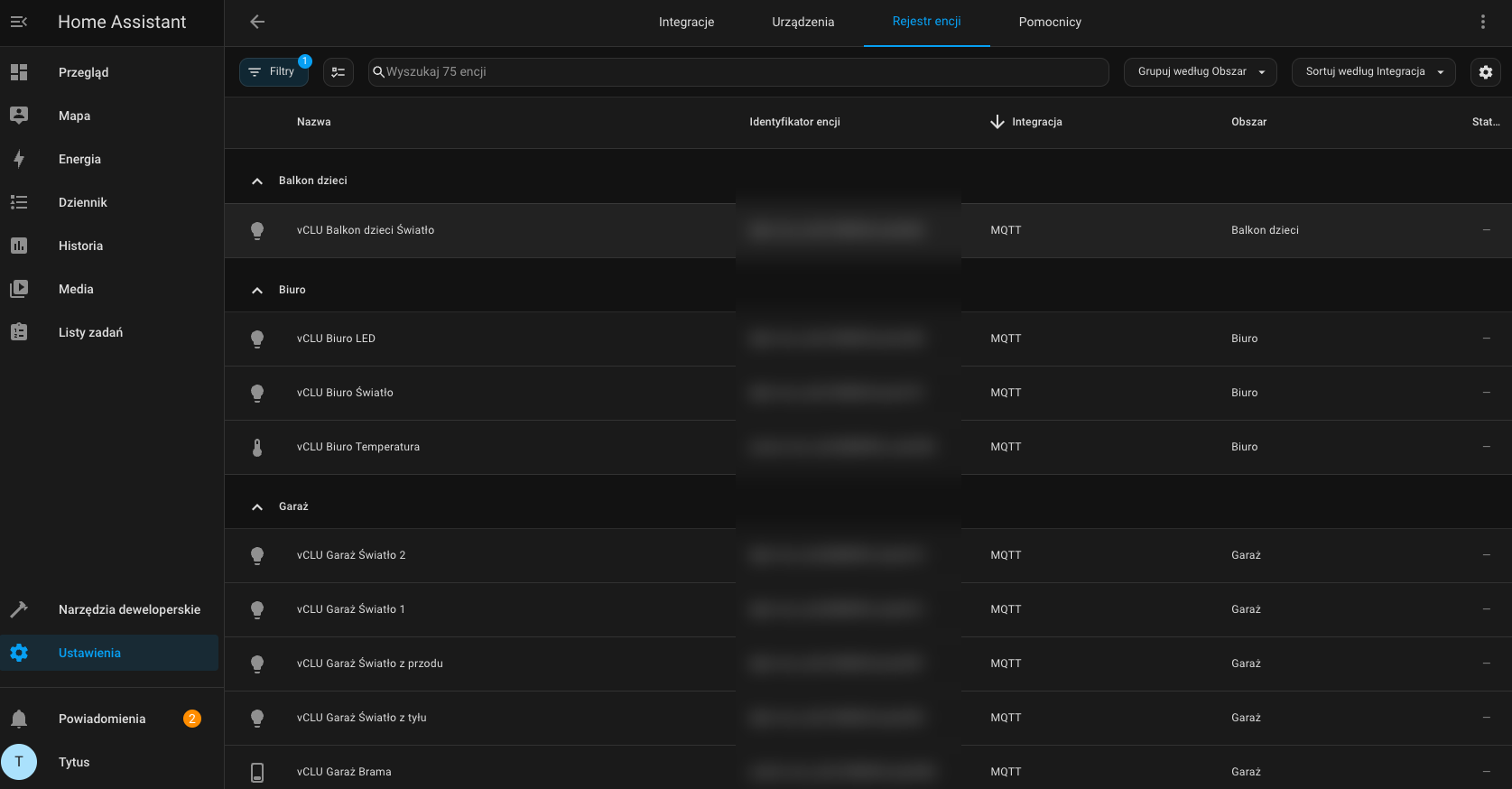Open the Grupuj według Obszar dropdown

tap(1201, 72)
